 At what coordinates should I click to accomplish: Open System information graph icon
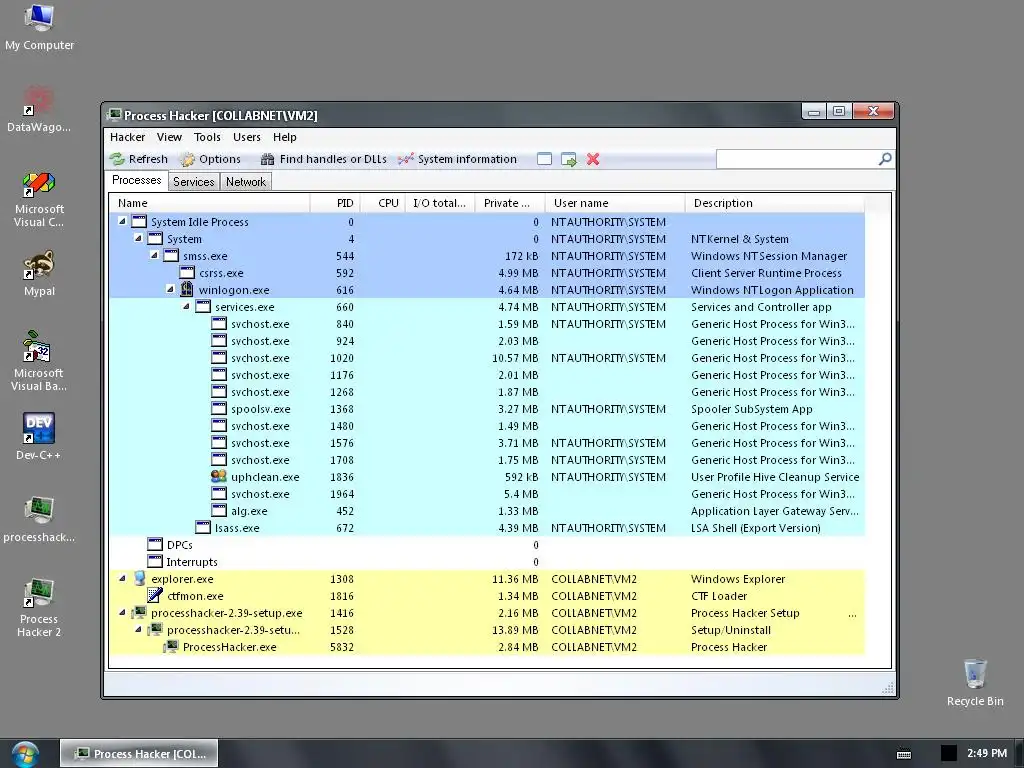pyautogui.click(x=406, y=159)
